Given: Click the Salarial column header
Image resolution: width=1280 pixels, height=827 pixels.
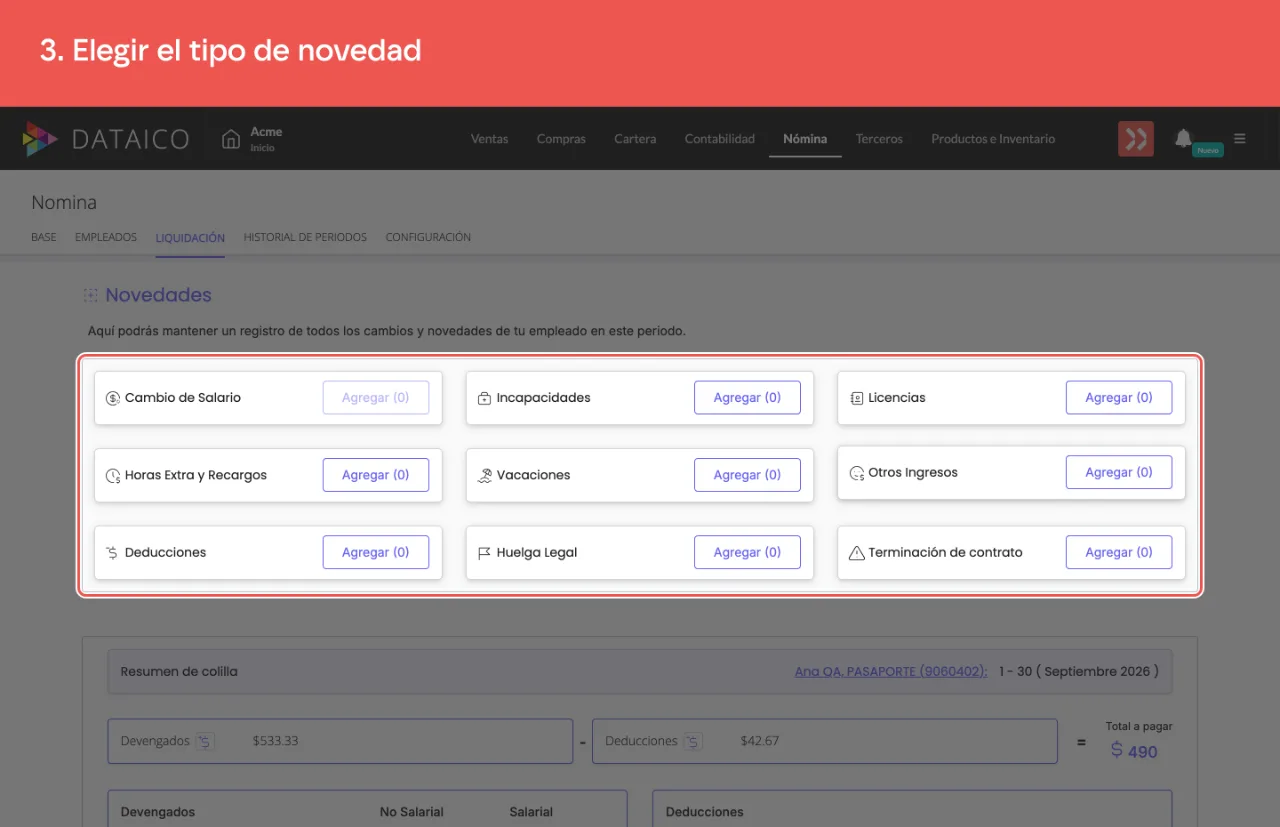Looking at the screenshot, I should (x=531, y=812).
